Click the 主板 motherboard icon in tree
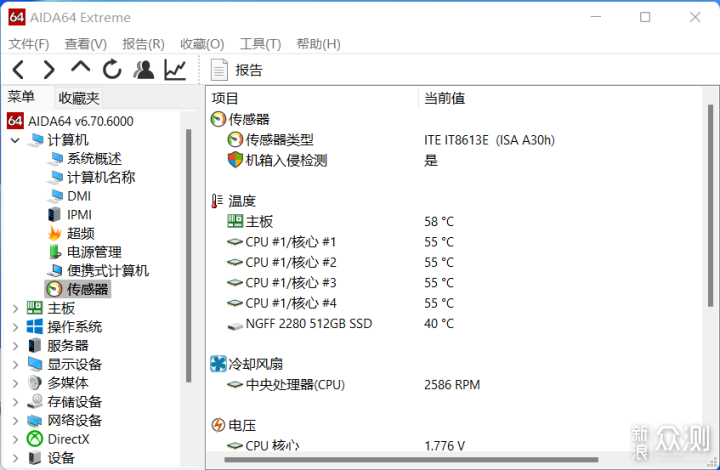Viewport: 720px width, 470px height. pyautogui.click(x=34, y=308)
